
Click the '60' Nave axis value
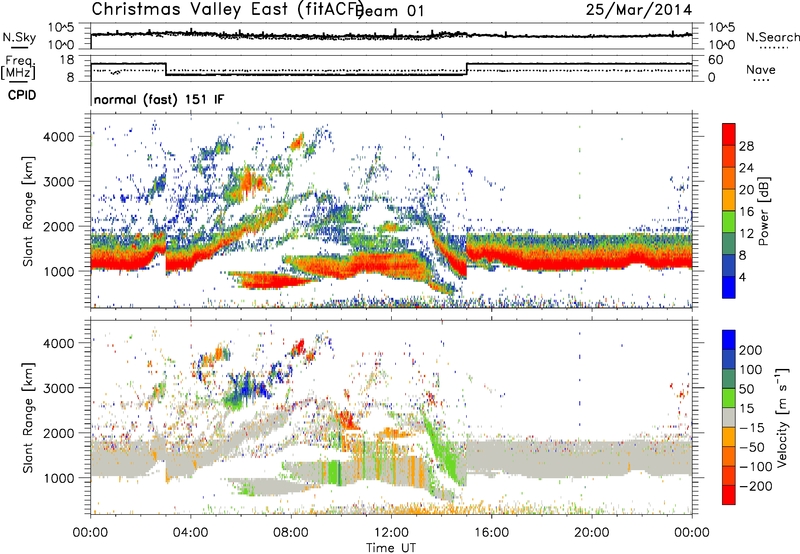point(716,60)
